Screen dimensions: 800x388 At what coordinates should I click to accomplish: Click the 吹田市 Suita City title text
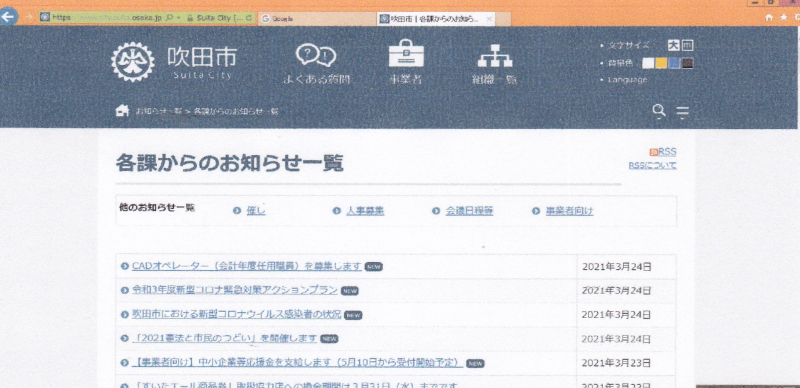(202, 62)
